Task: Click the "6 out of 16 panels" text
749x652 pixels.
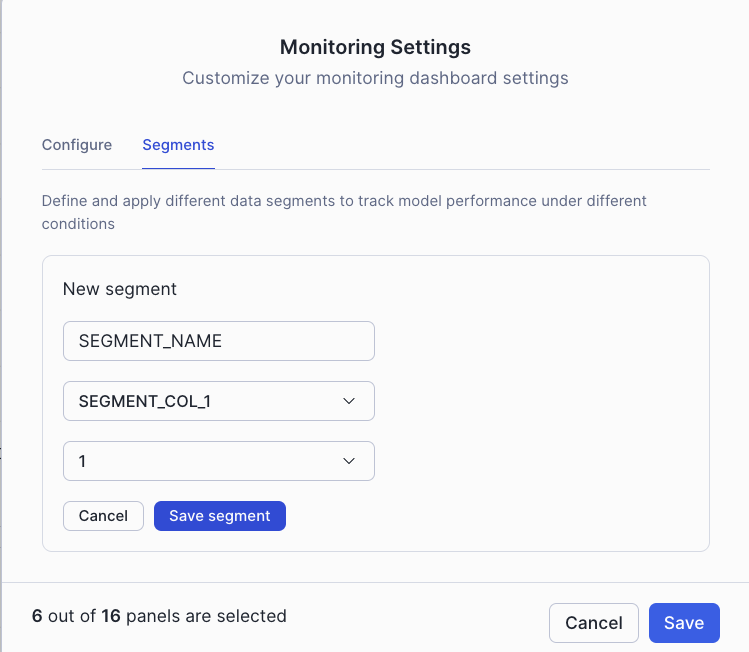Action: pyautogui.click(x=159, y=616)
